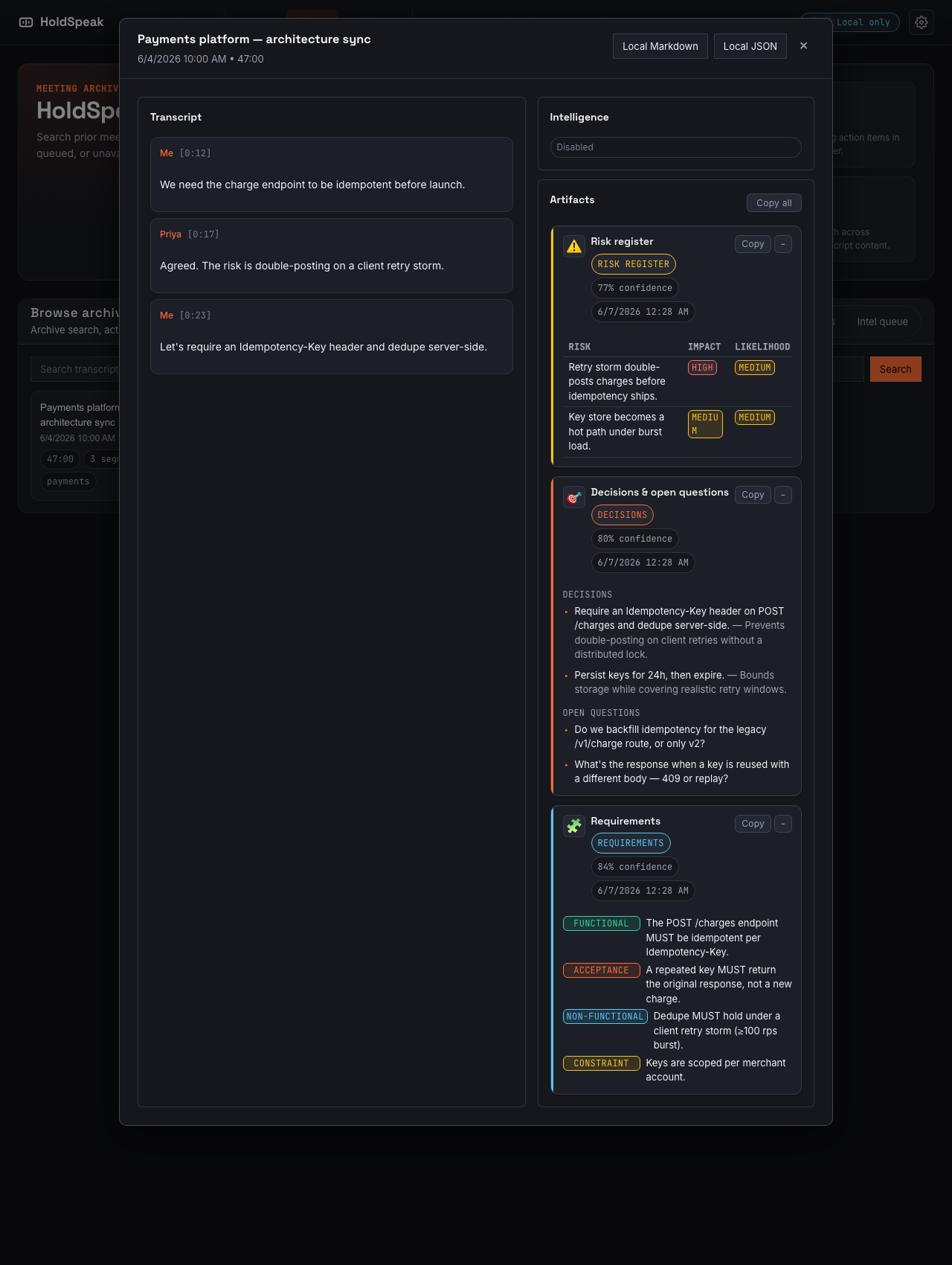
Task: Select the transcript segment at 0:23
Action: click(x=332, y=336)
